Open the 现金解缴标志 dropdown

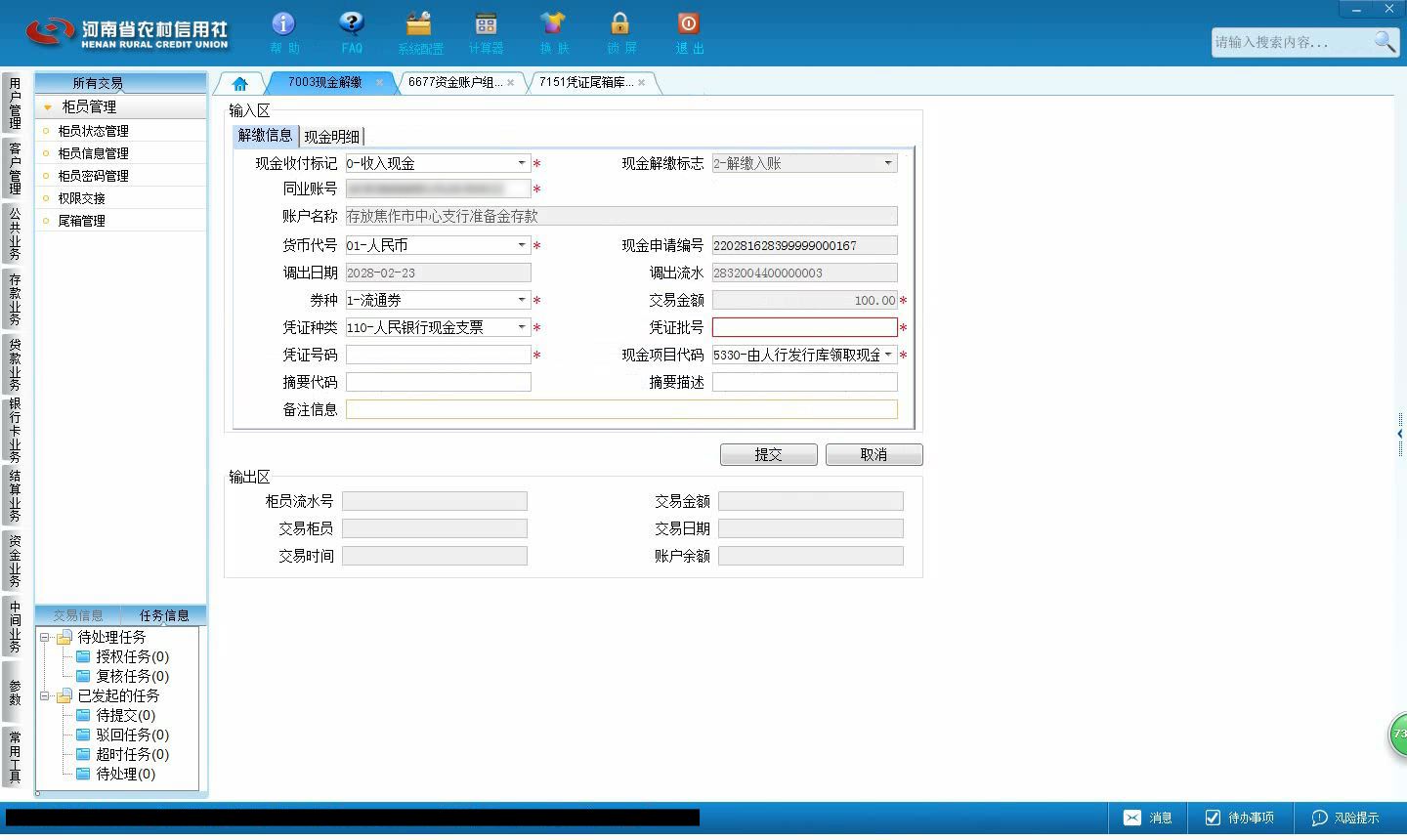point(888,163)
